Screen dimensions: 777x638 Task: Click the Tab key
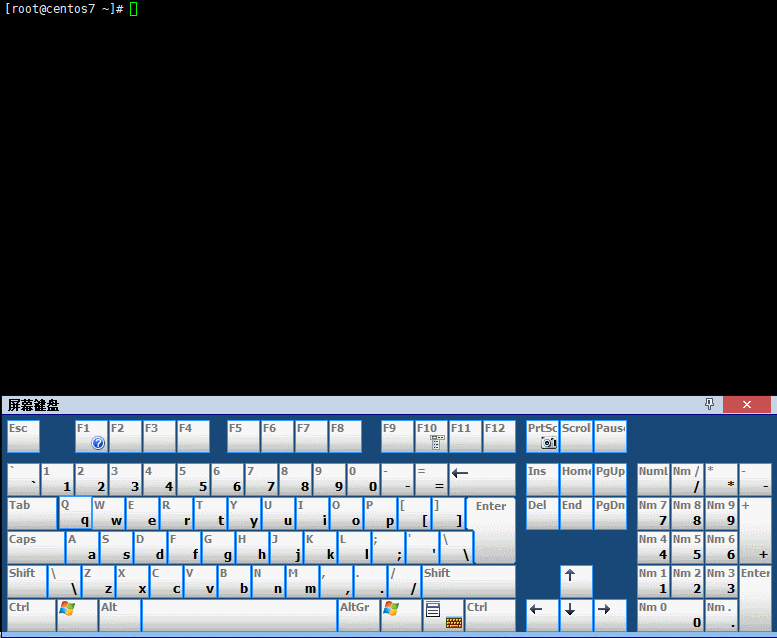pyautogui.click(x=32, y=513)
